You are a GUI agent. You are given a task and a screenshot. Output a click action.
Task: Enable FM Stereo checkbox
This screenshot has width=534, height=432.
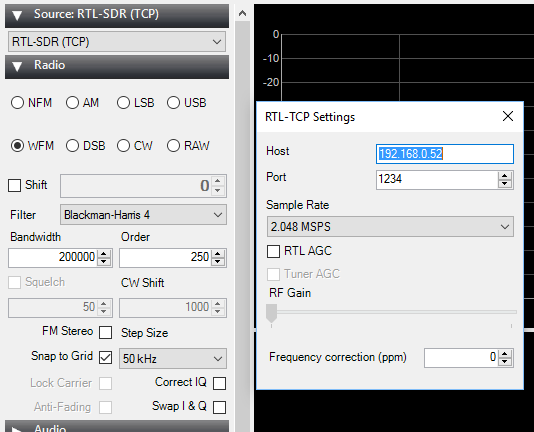(x=106, y=333)
